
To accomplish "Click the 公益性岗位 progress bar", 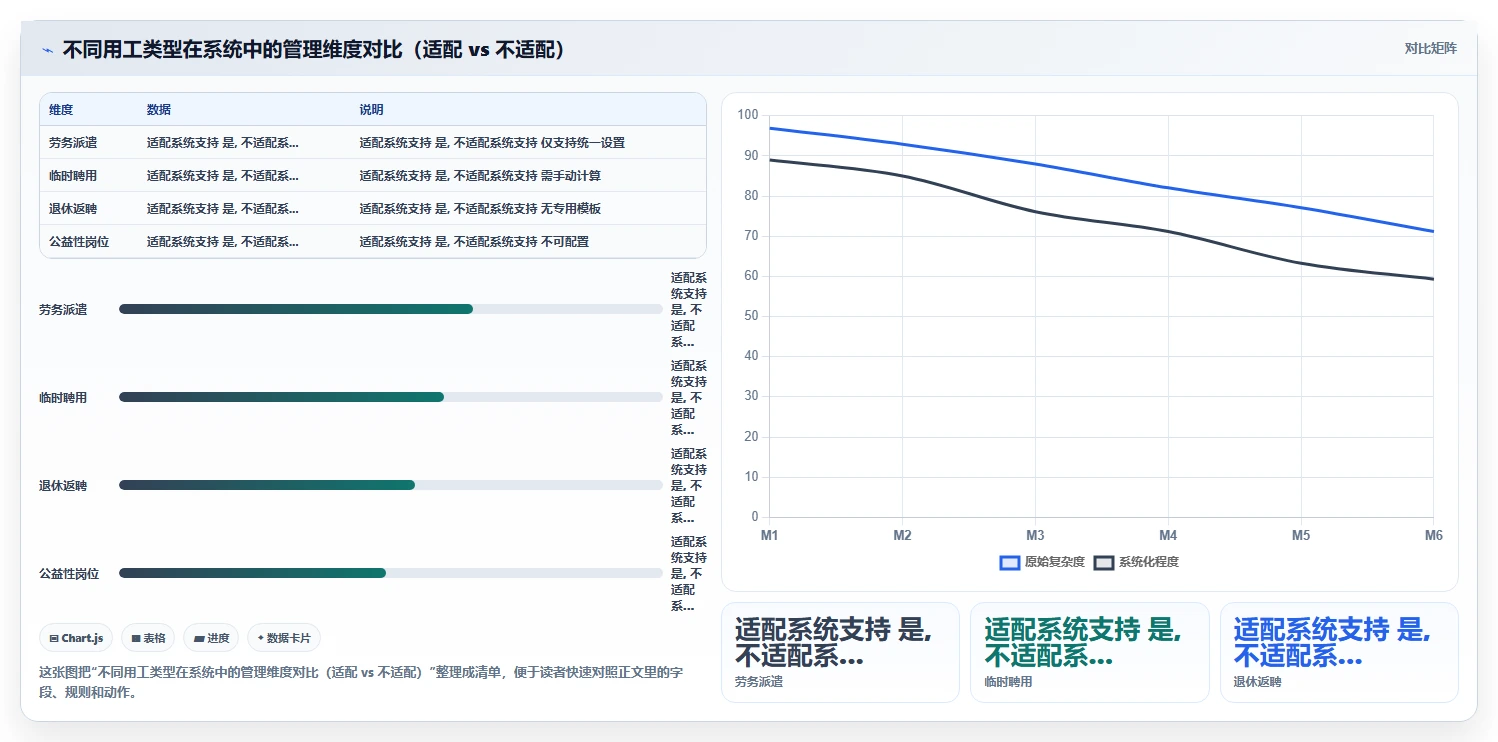I will [391, 573].
